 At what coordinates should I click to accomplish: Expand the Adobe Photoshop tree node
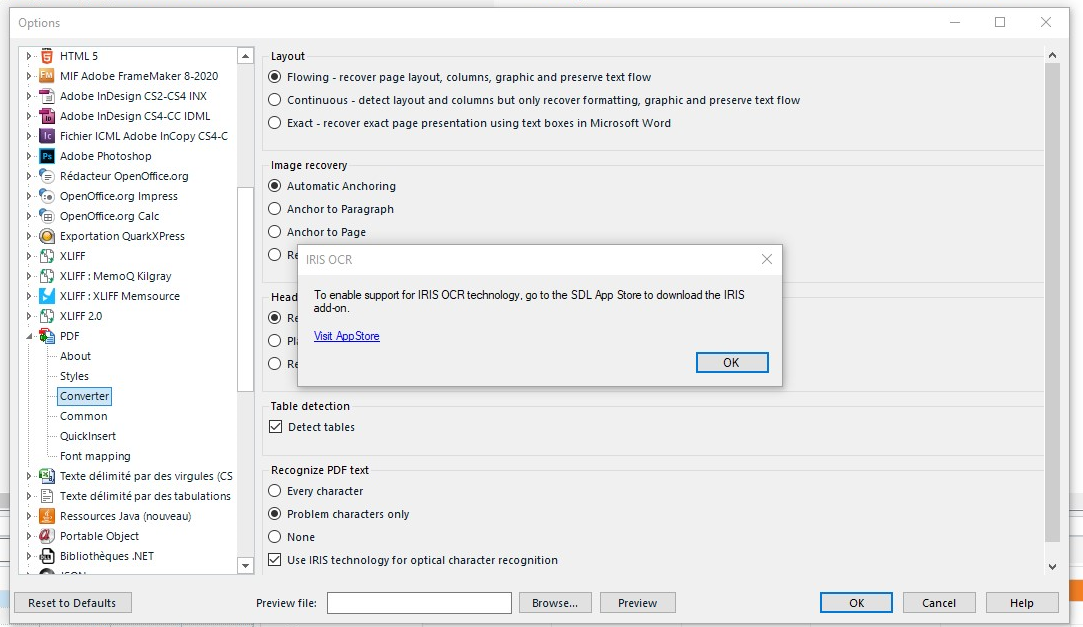pyautogui.click(x=29, y=156)
